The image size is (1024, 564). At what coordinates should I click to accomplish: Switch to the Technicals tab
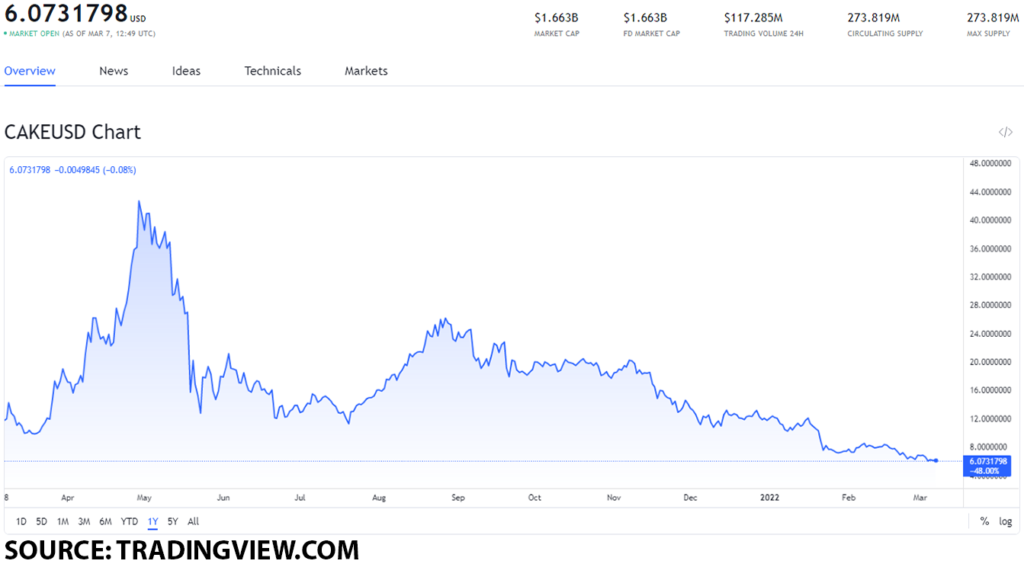coord(272,71)
